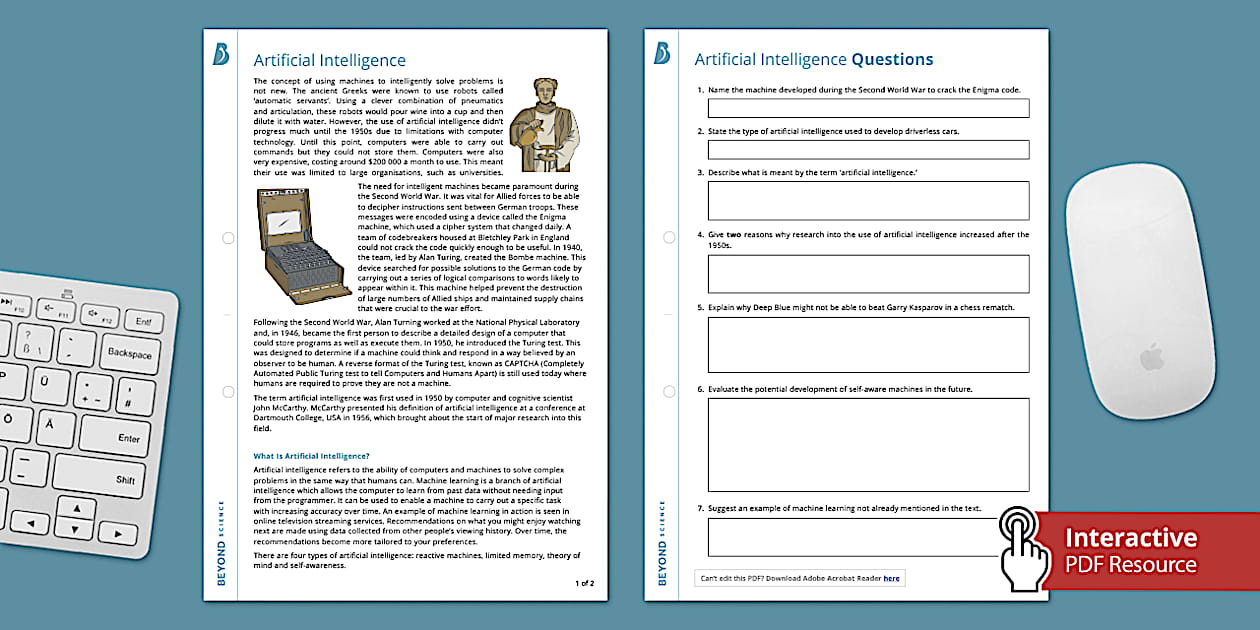1260x630 pixels.
Task: Click the answer box defining artificial intelligence
Action: [x=868, y=199]
